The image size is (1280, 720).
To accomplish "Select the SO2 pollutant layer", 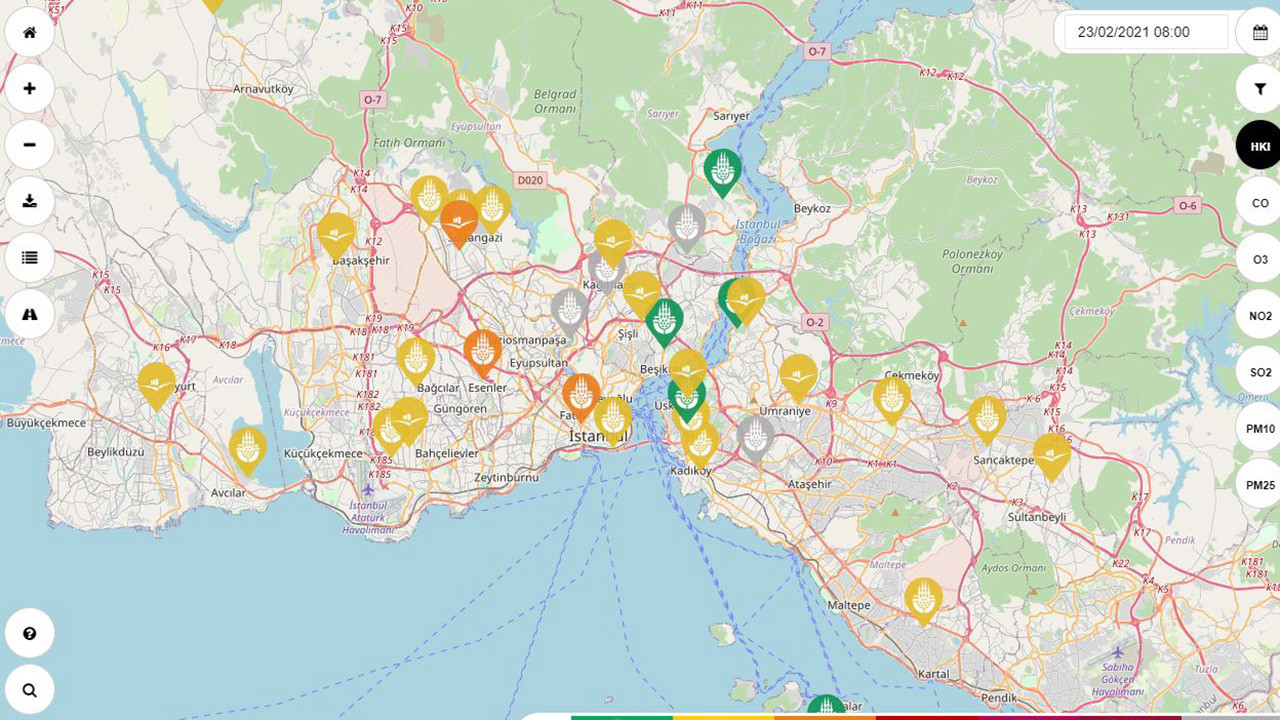I will coord(1260,372).
